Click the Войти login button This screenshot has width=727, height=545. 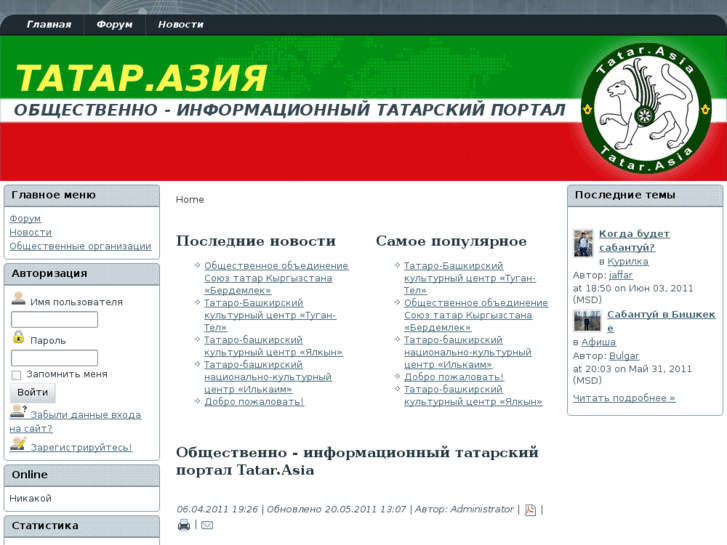(32, 392)
